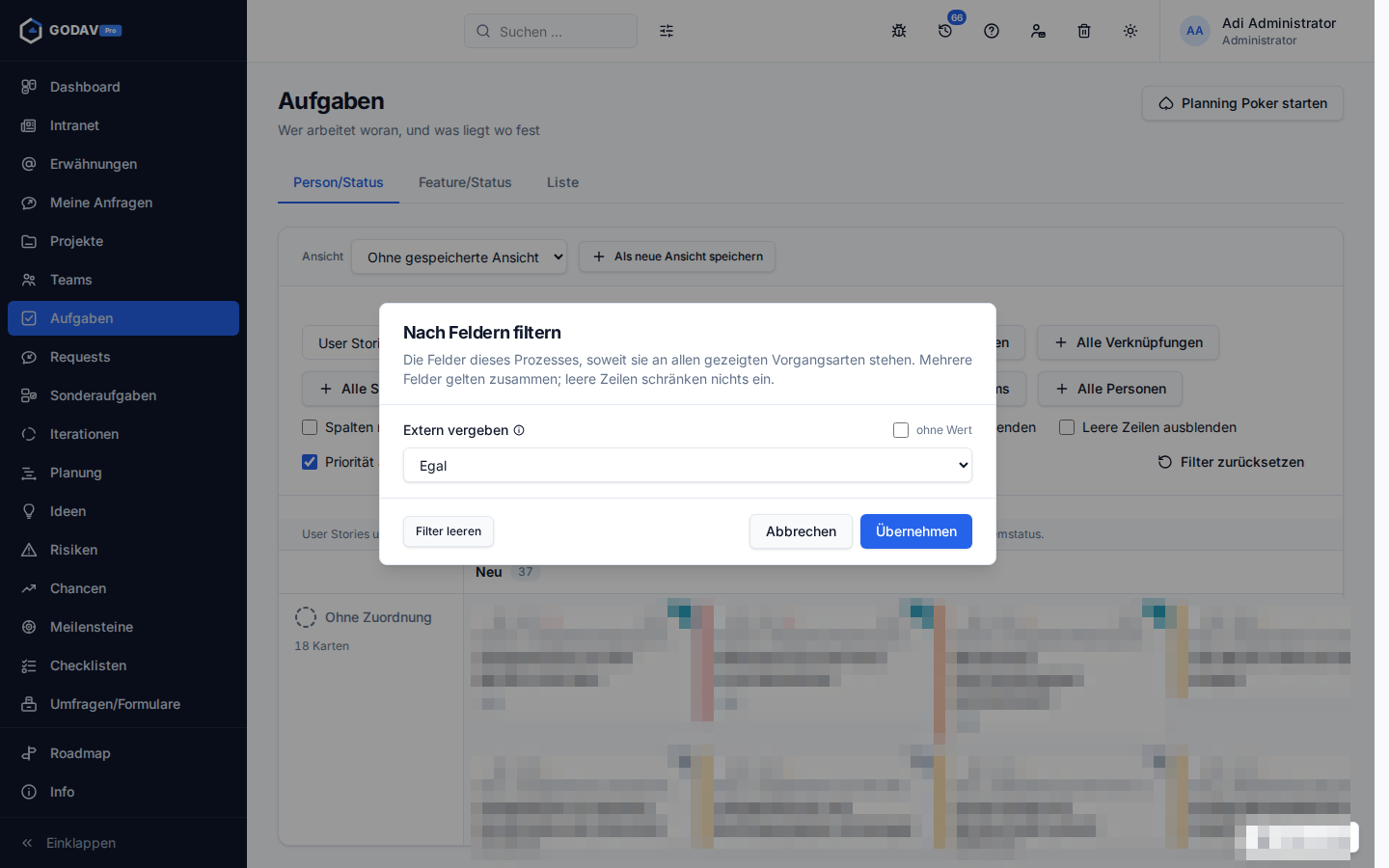The image size is (1389, 868).
Task: Click Filter leeren in the dialog
Action: 449,531
